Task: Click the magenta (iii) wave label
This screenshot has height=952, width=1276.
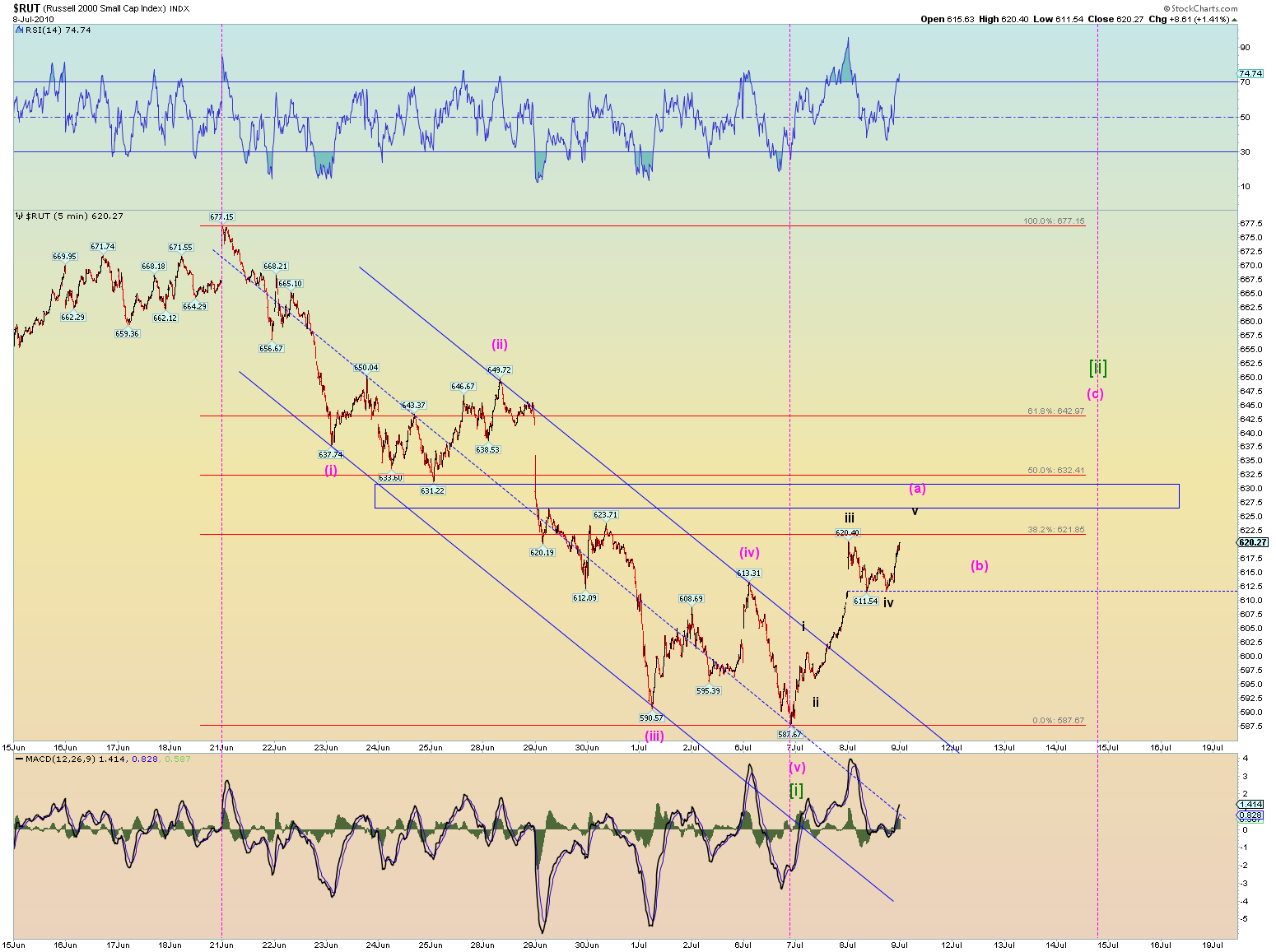Action: (654, 736)
